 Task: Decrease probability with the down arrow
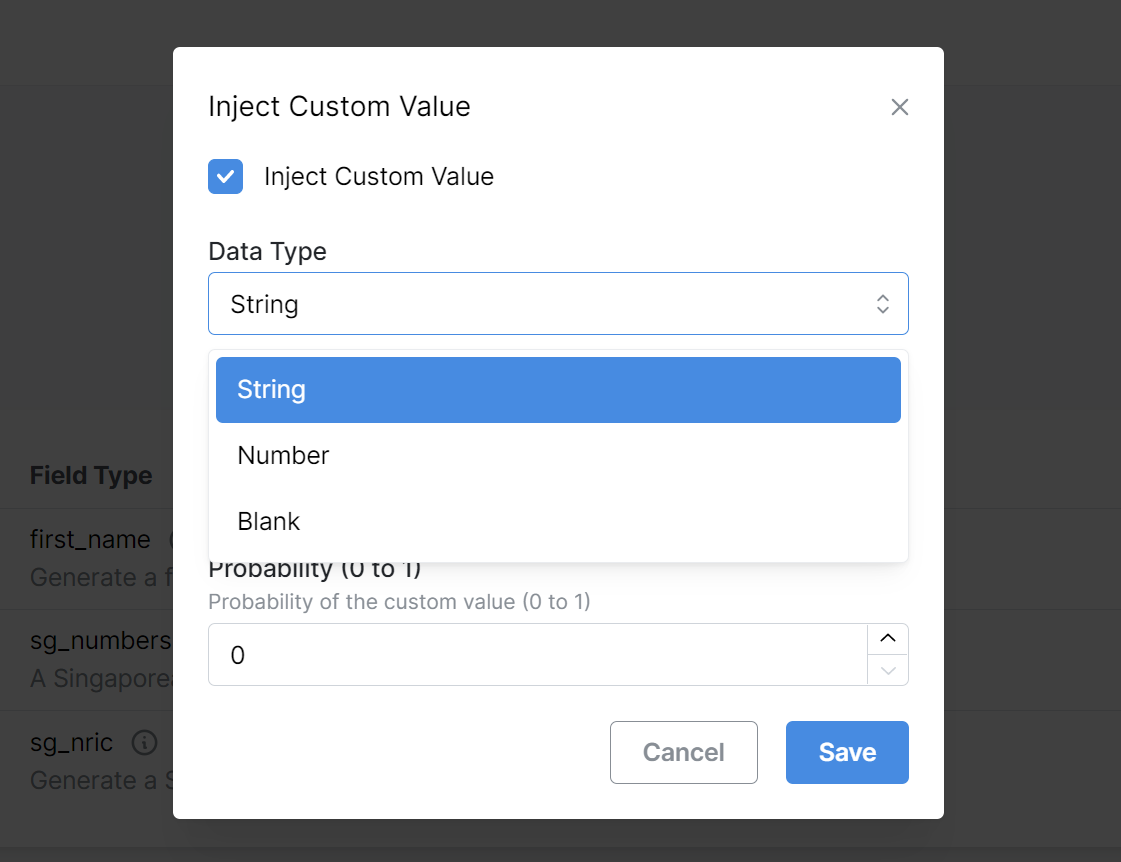pos(887,670)
